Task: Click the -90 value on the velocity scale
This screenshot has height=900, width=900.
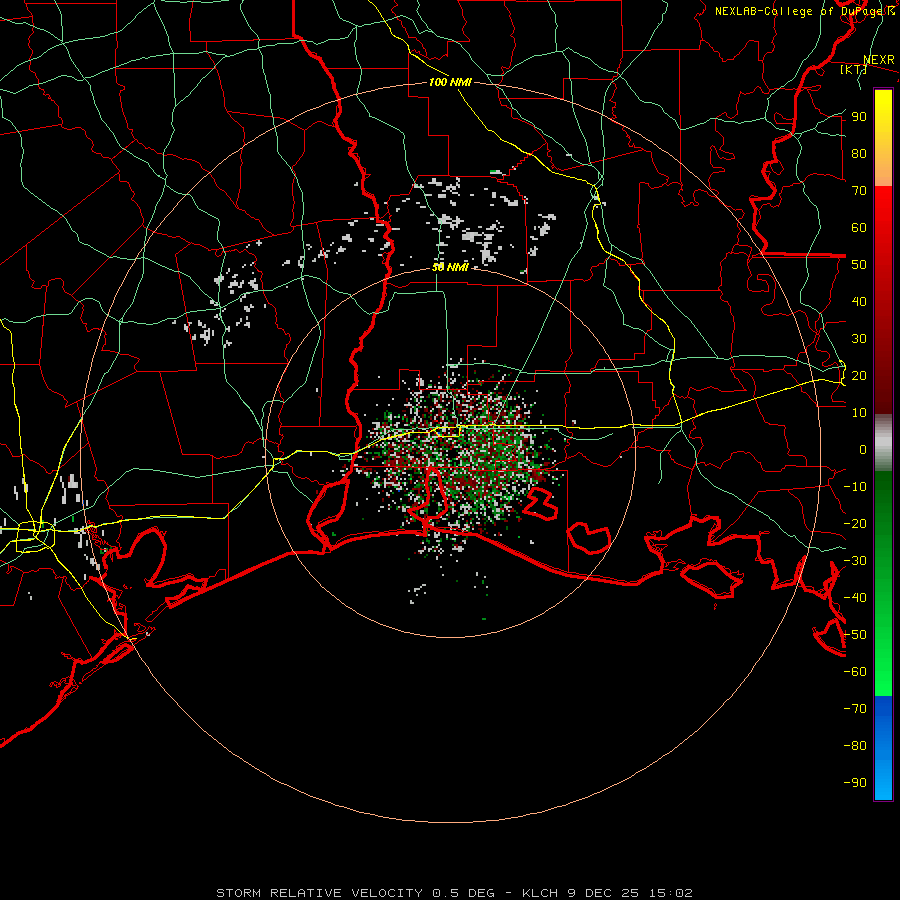Action: tap(855, 783)
